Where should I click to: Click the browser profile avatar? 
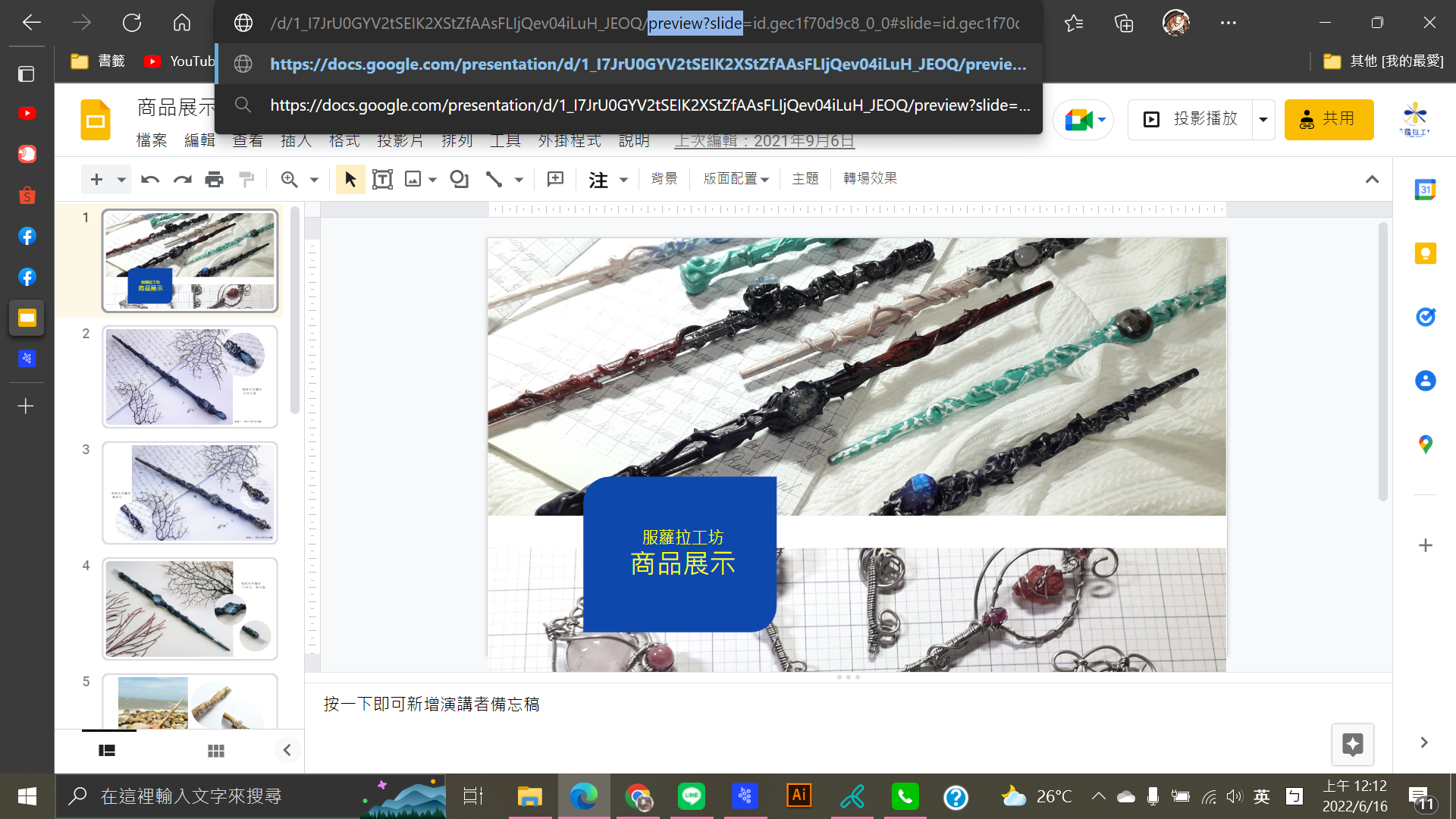1176,23
